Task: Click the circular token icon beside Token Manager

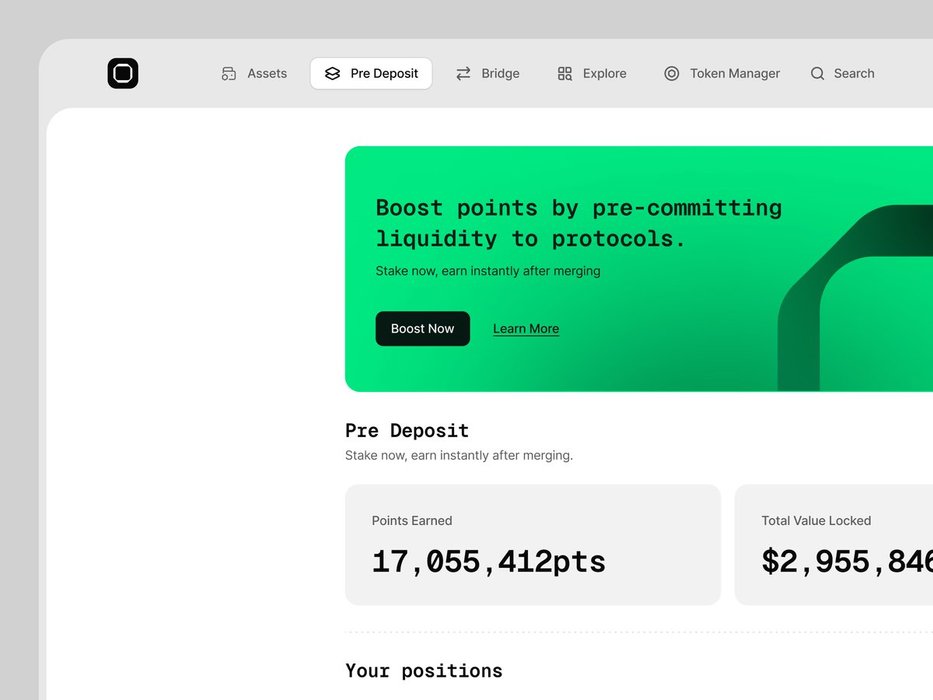Action: pos(672,73)
